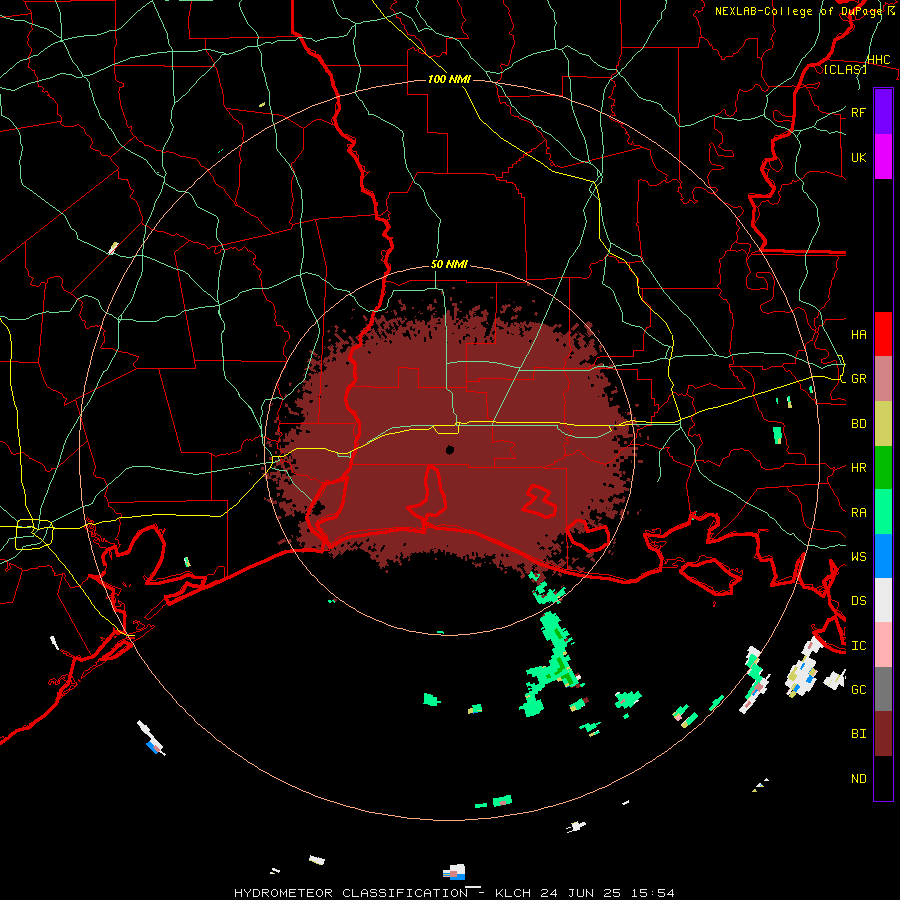Click the brown BI legend color swatch
Viewport: 900px width, 900px height.
(883, 734)
